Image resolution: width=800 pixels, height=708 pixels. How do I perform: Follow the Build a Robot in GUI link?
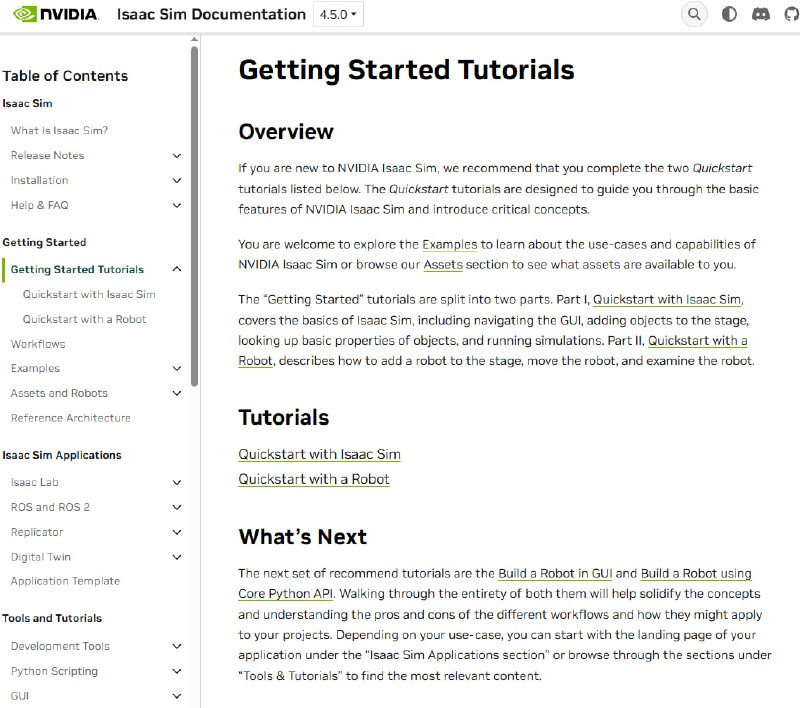[555, 574]
